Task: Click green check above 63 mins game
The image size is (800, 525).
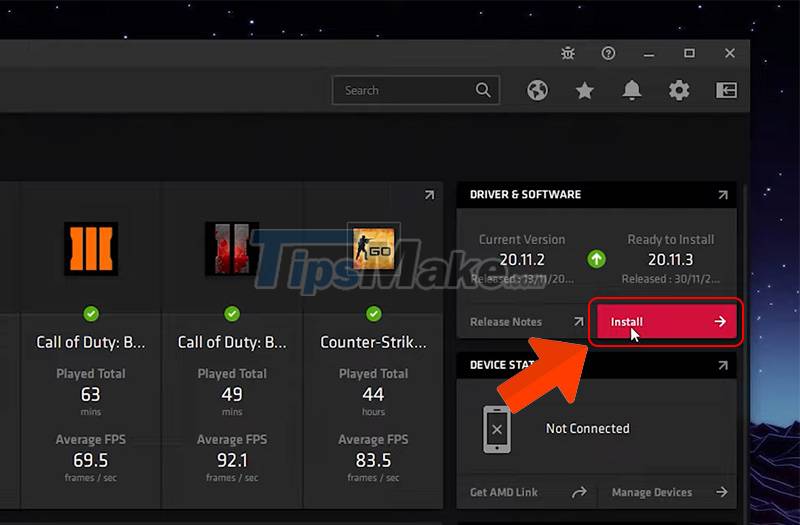Action: tap(91, 313)
